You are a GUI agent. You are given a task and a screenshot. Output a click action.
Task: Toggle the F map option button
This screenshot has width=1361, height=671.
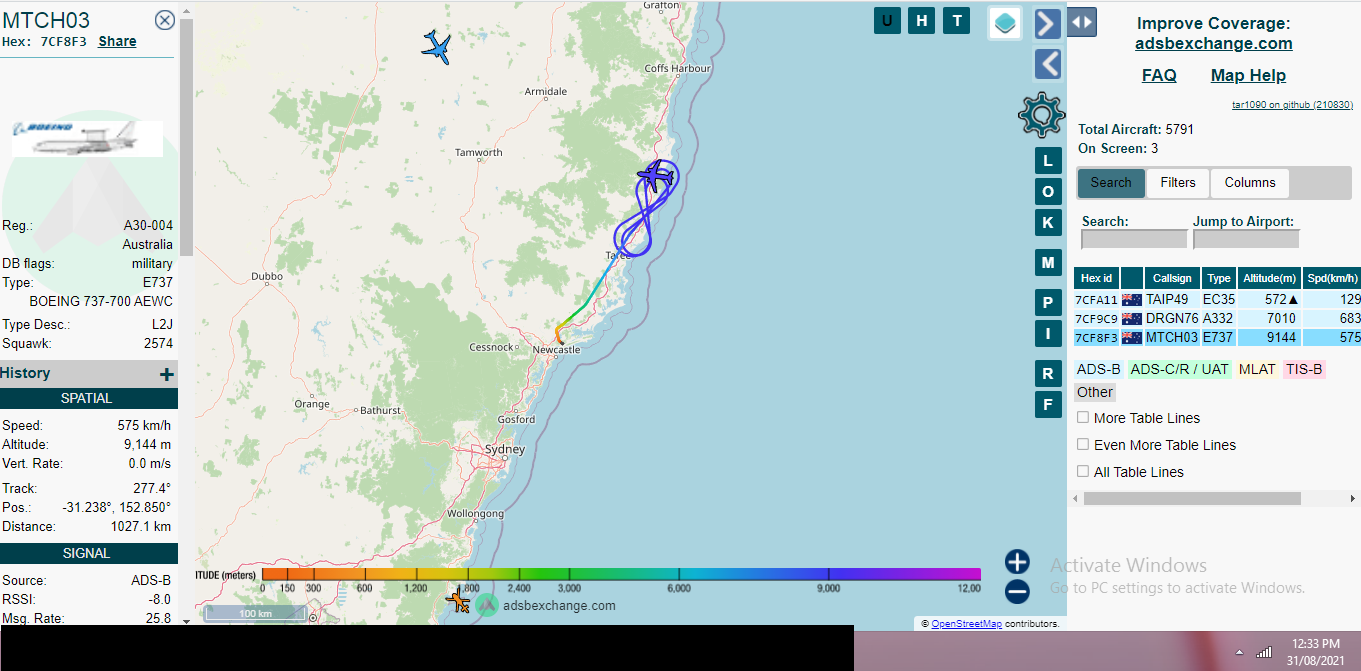(1048, 404)
